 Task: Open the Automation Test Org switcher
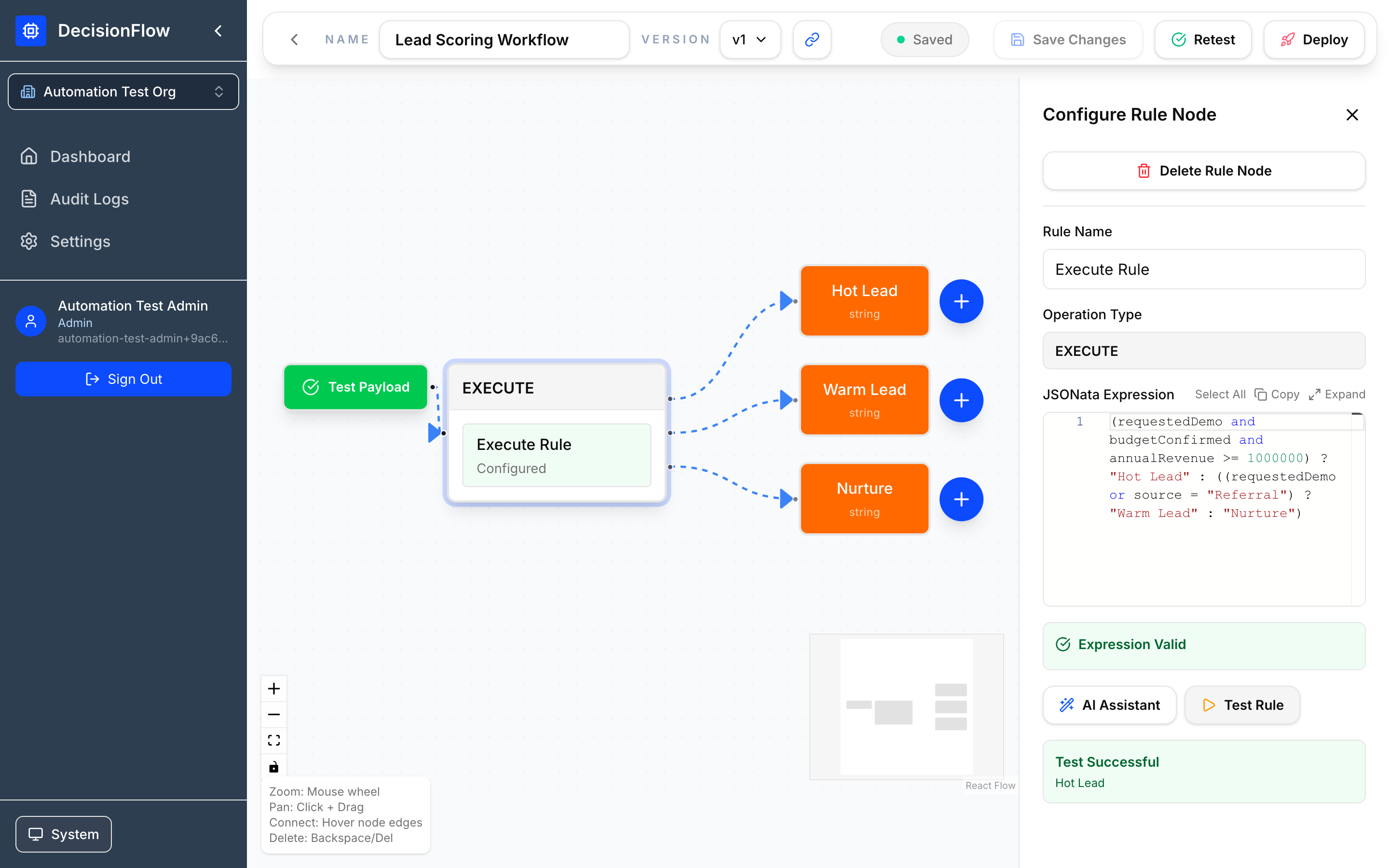(123, 92)
